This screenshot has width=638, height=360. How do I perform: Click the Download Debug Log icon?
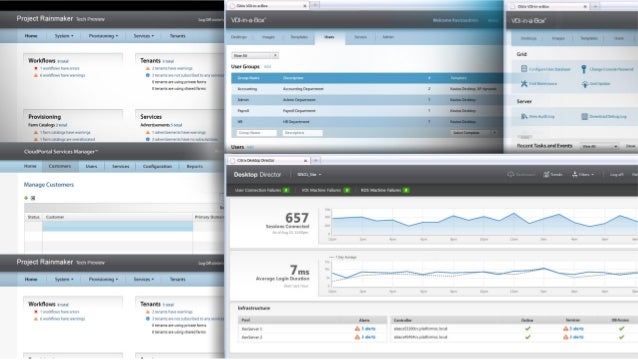(x=584, y=116)
